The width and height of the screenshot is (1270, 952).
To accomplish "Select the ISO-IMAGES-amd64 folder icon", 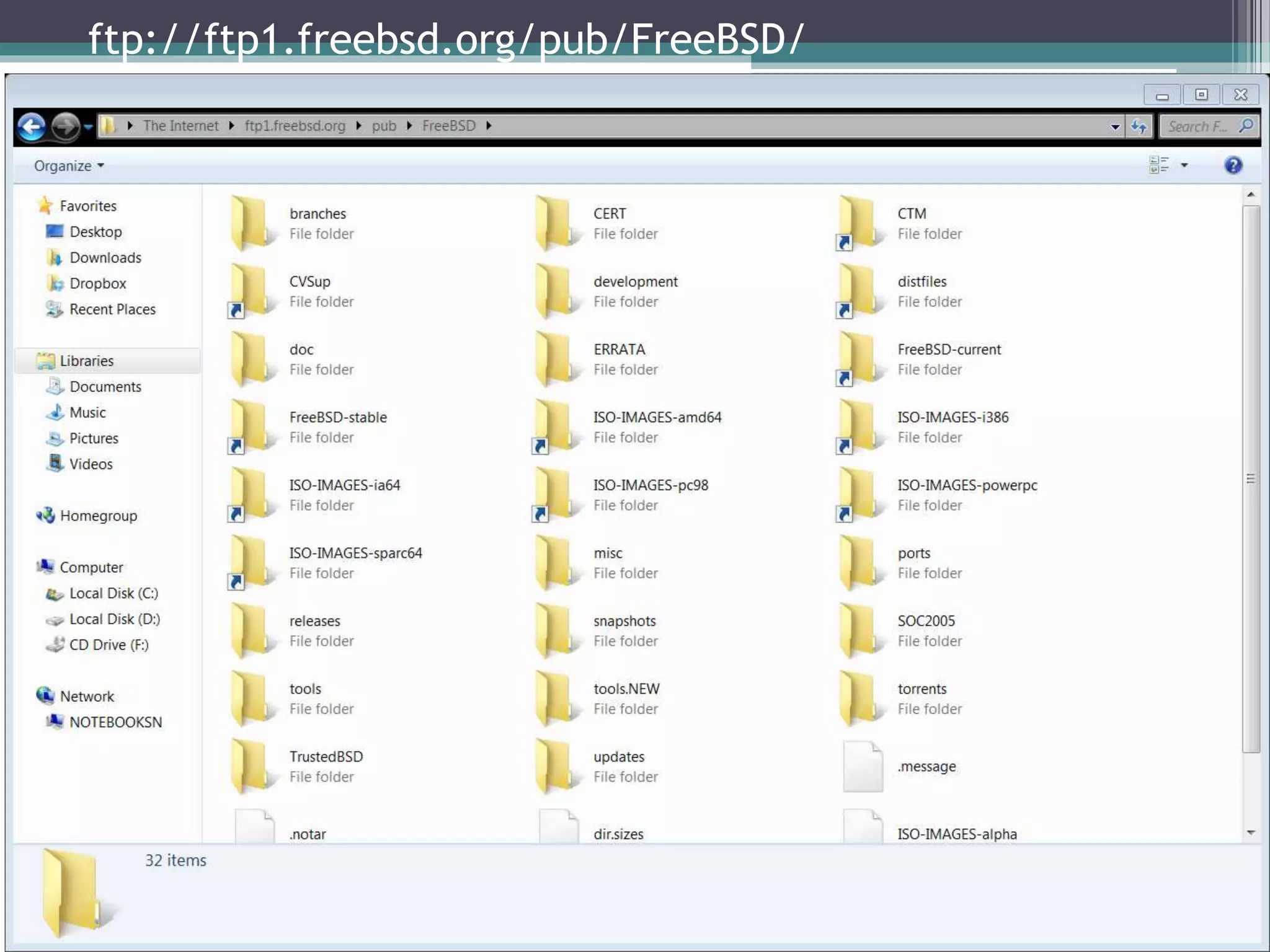I will point(556,427).
